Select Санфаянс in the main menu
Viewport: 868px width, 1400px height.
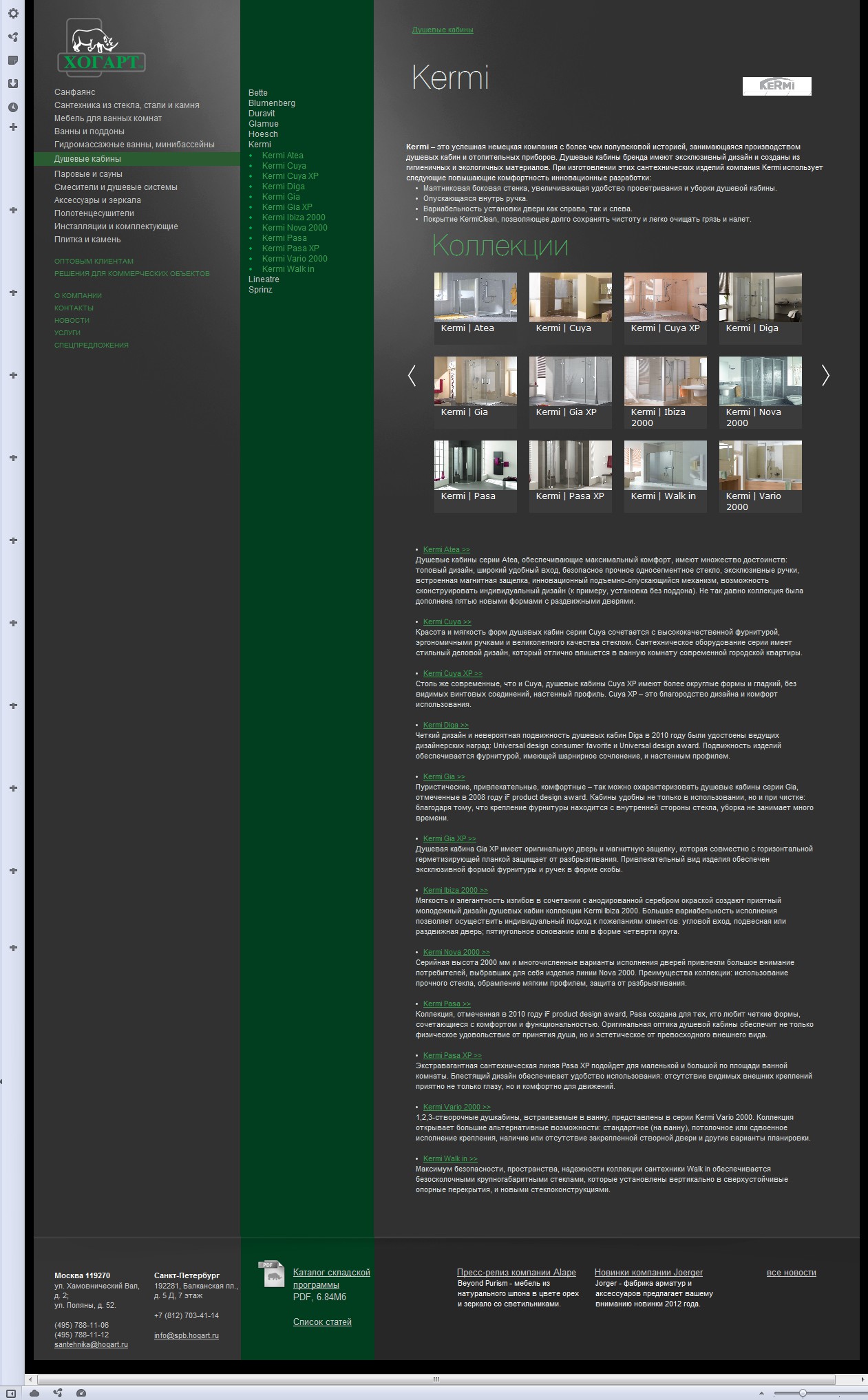coord(74,92)
